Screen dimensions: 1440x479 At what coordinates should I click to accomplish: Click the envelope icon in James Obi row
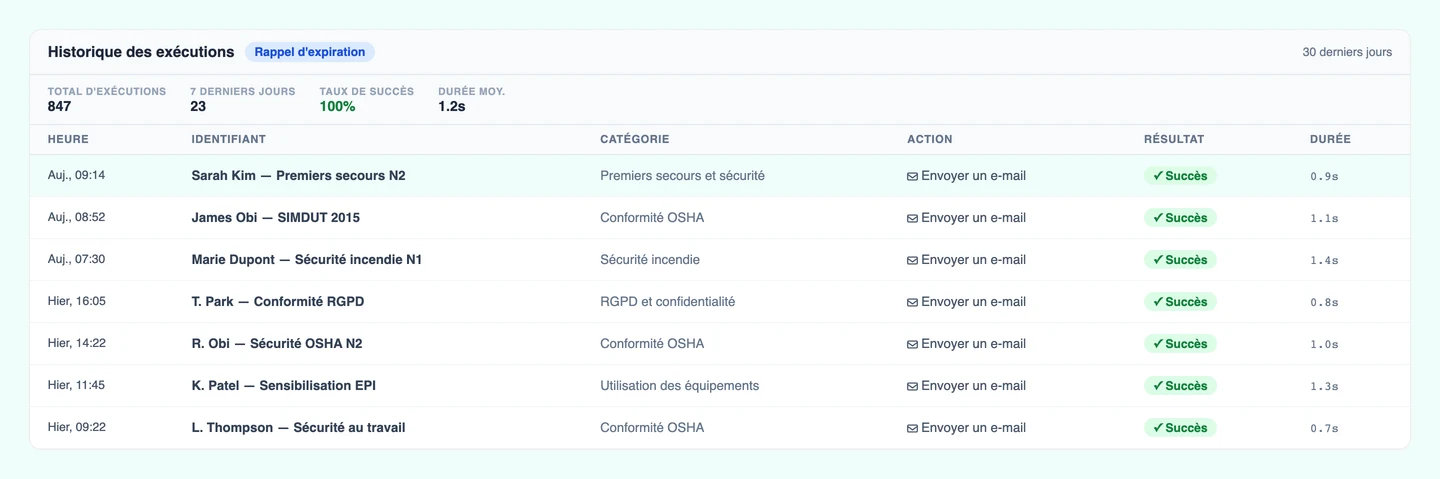click(x=912, y=218)
